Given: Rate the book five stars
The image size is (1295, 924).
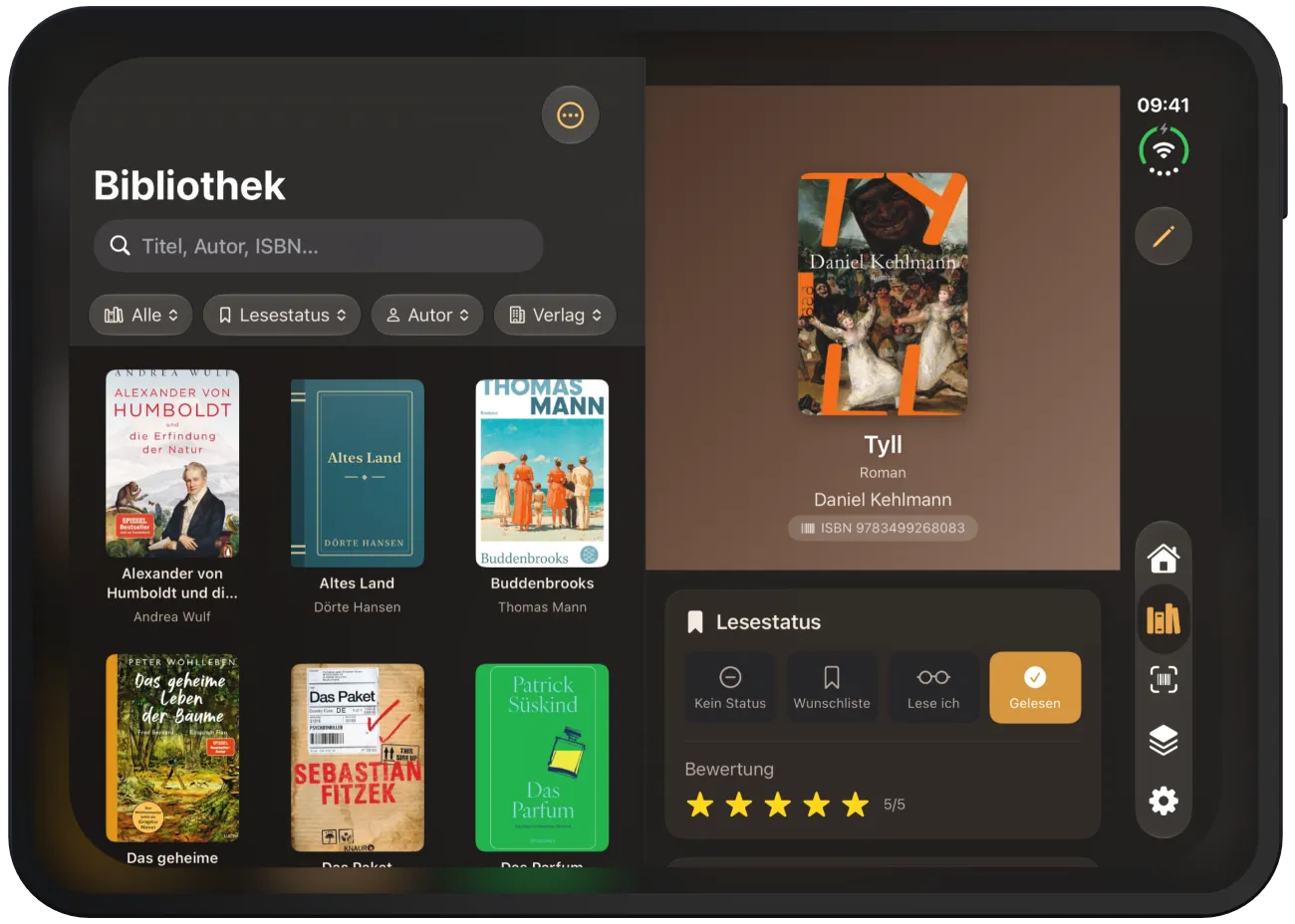Looking at the screenshot, I should tap(856, 805).
